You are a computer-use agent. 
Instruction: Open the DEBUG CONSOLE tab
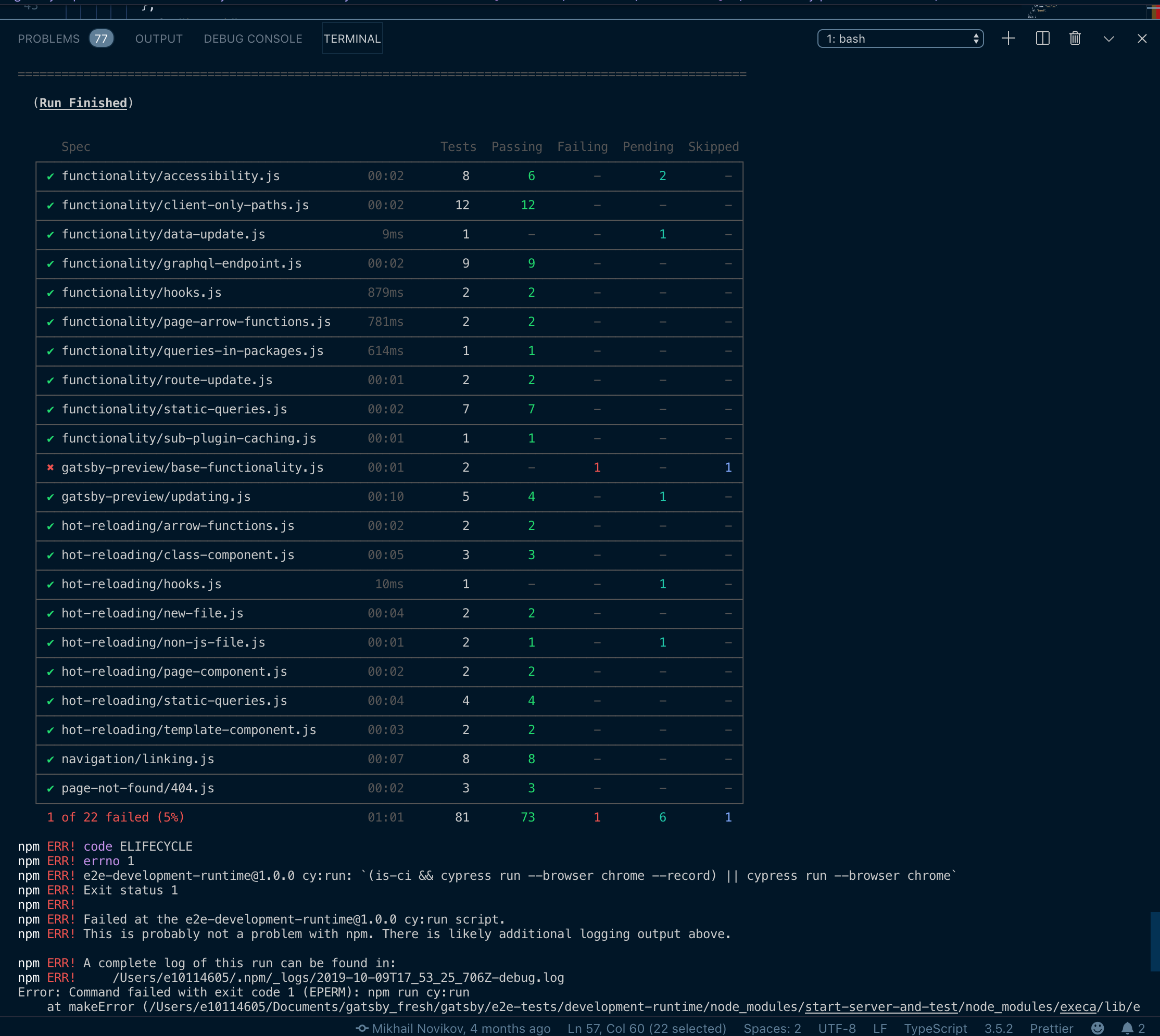[253, 39]
